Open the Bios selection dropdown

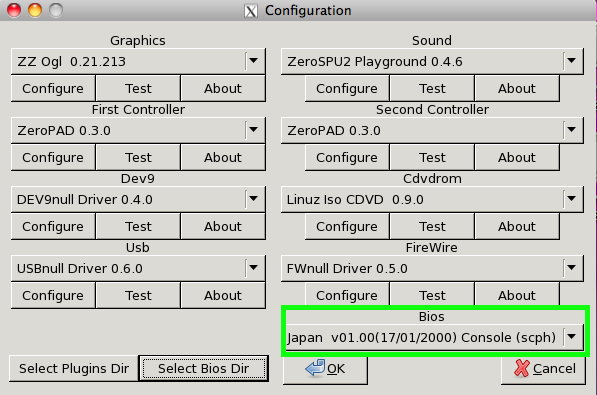434,337
